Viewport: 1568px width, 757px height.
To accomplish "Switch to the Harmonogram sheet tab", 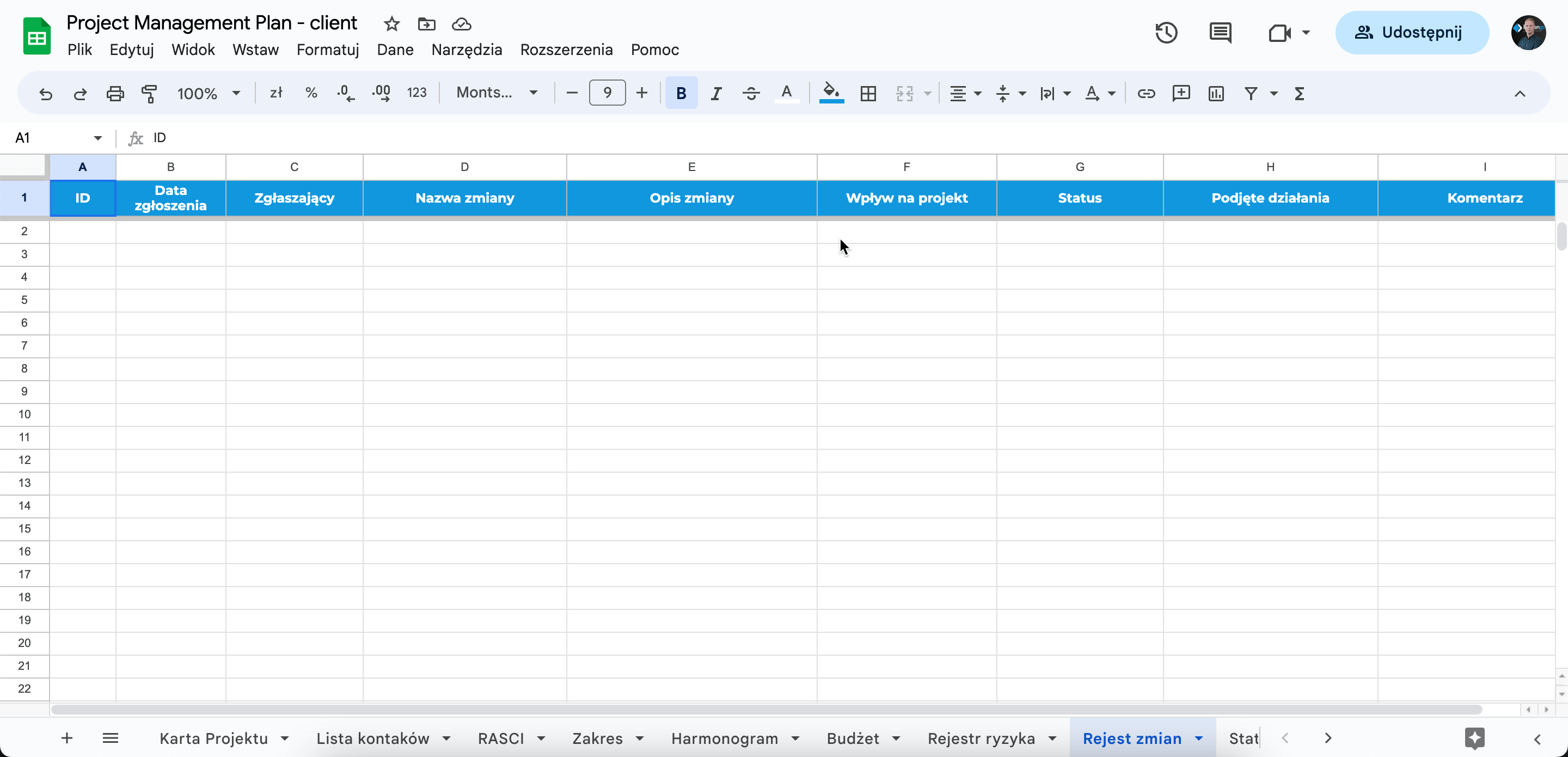I will (724, 738).
